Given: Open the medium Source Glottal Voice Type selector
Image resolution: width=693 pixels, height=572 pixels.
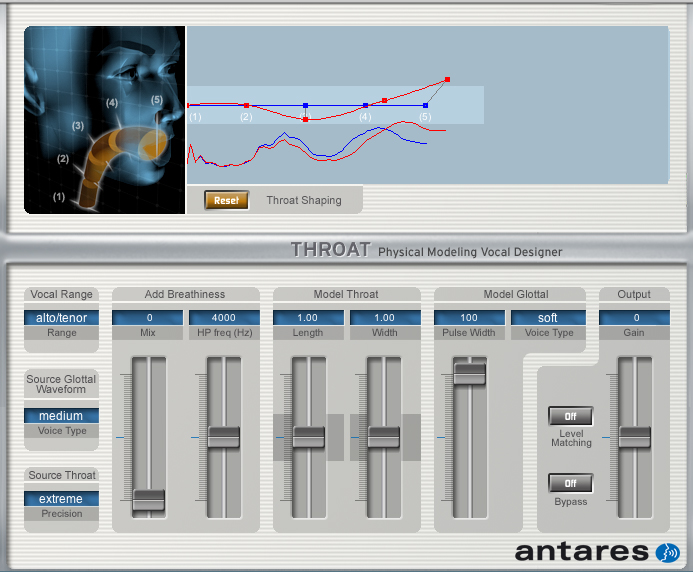Looking at the screenshot, I should tap(62, 416).
